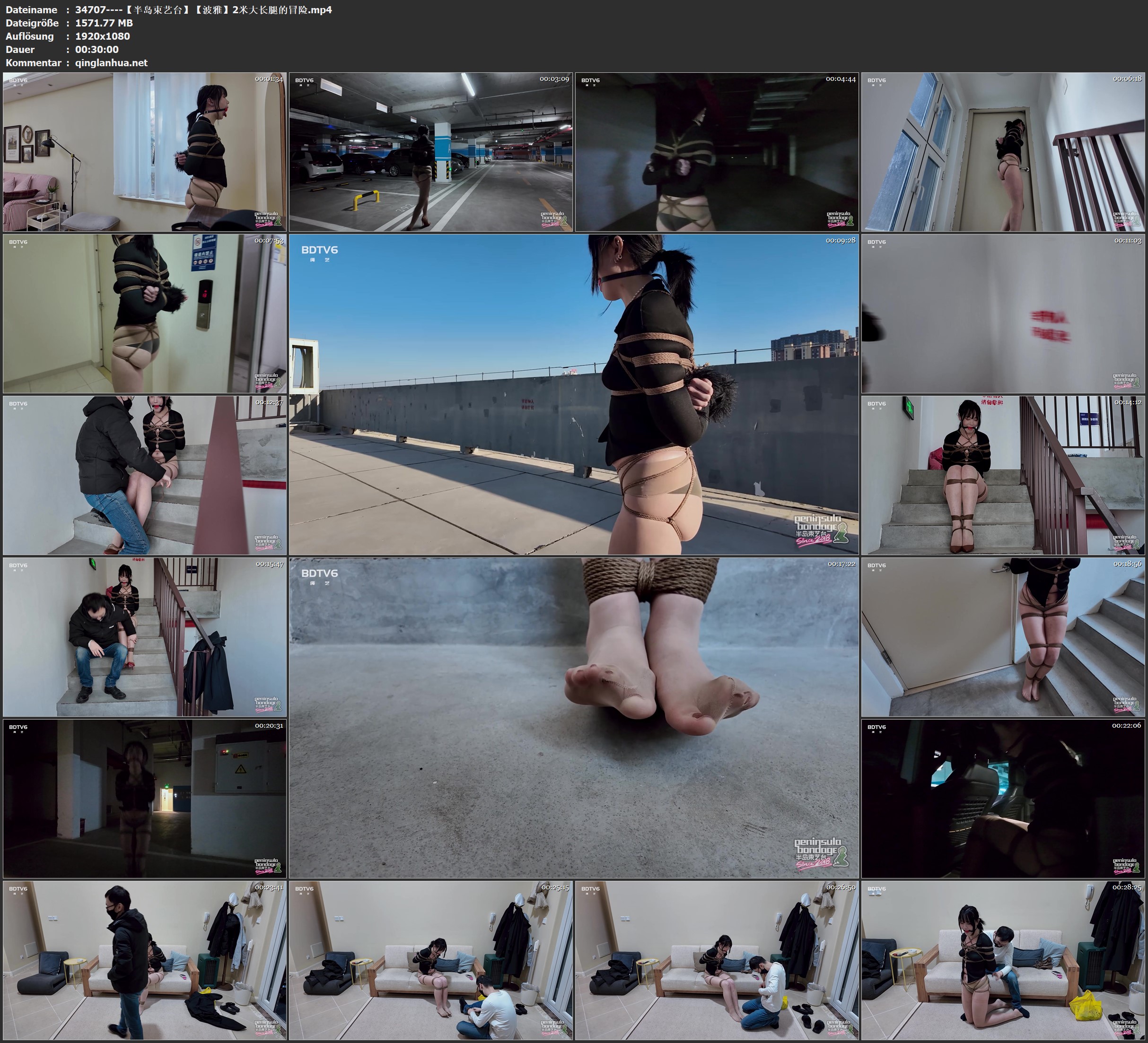
Task: Select the thumbnail timestamped 00:18:56
Action: click(1003, 636)
